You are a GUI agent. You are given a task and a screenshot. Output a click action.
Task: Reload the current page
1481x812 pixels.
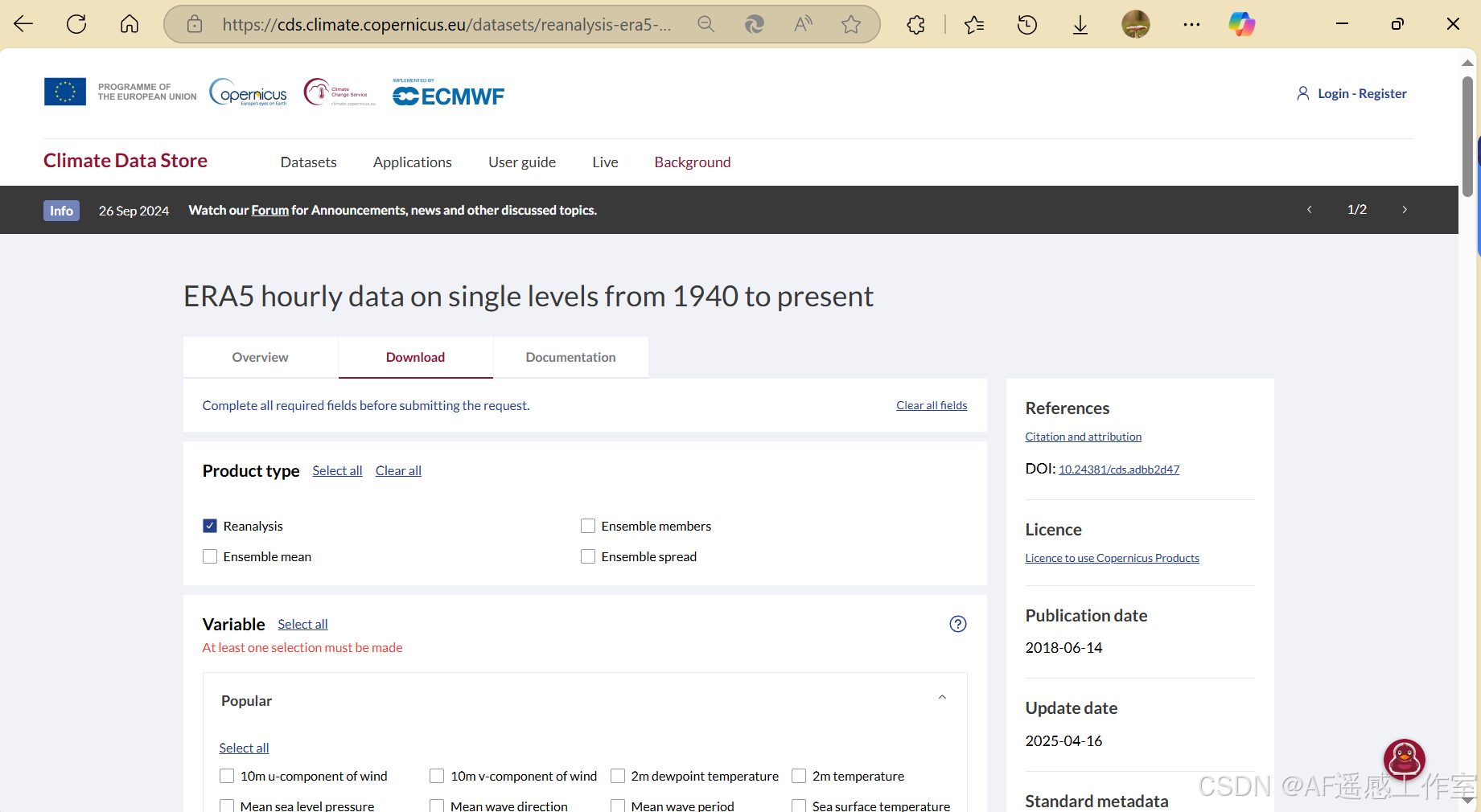coord(76,24)
